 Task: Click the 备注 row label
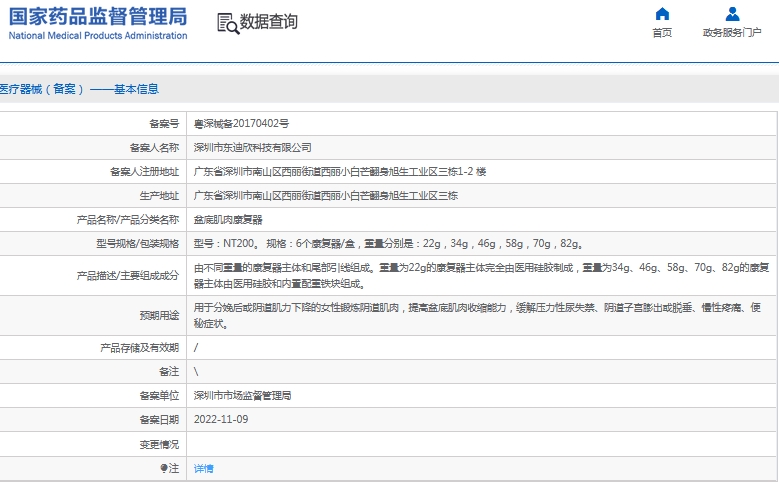[169, 372]
